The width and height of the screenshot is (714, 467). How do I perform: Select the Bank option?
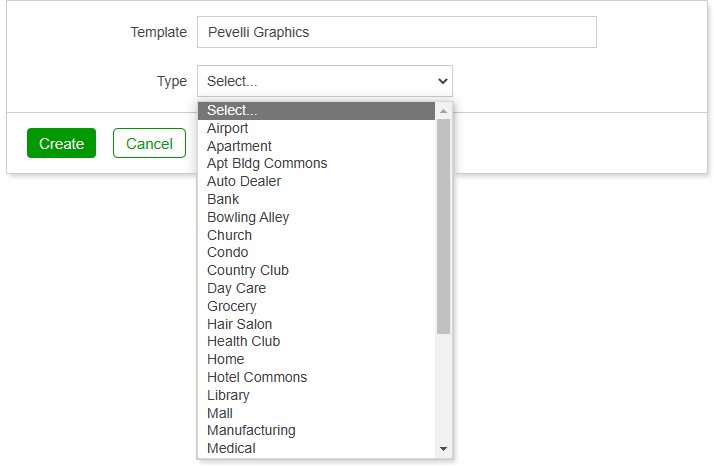point(316,199)
